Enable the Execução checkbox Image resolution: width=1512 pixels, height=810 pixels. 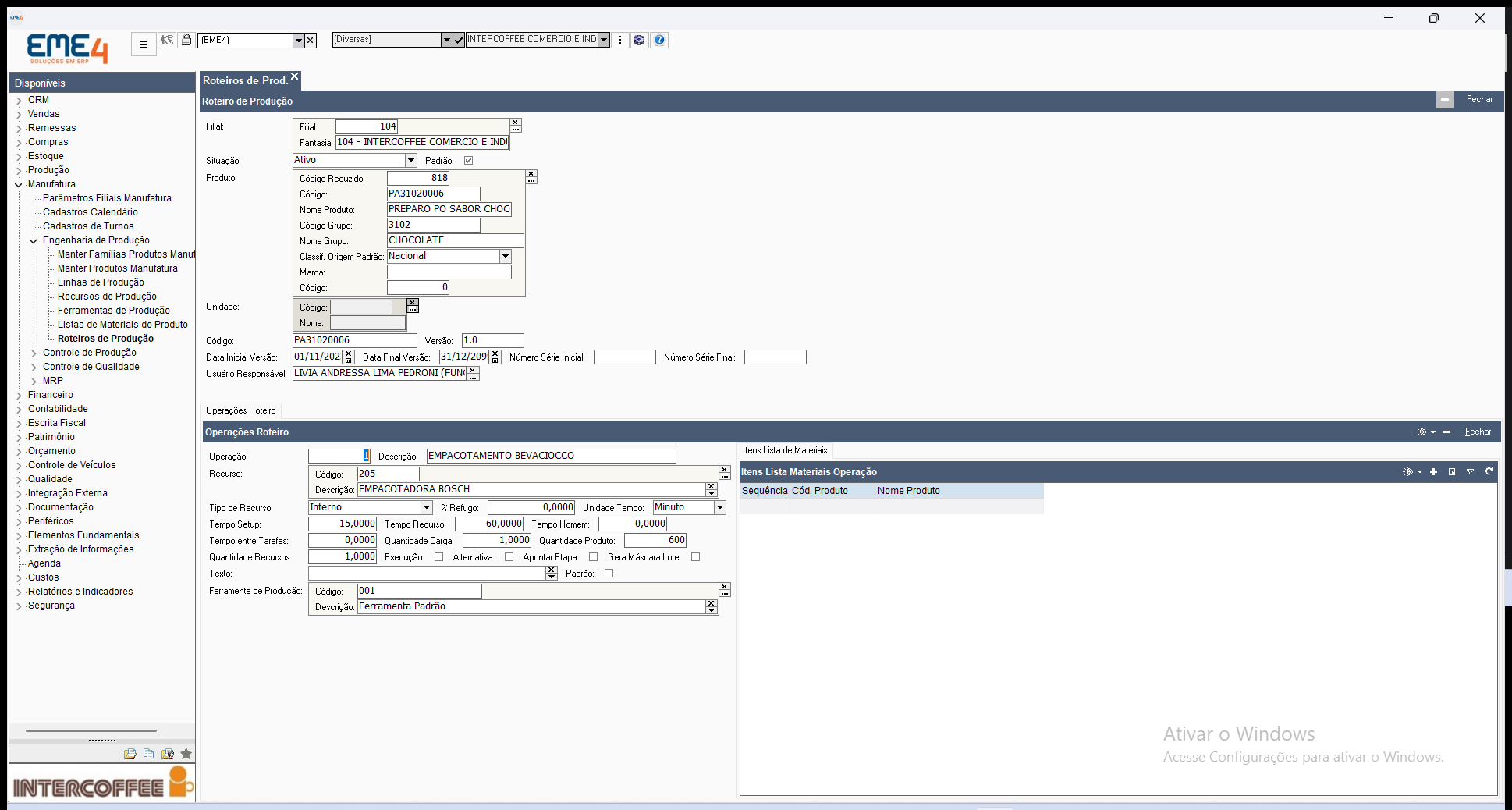(438, 557)
